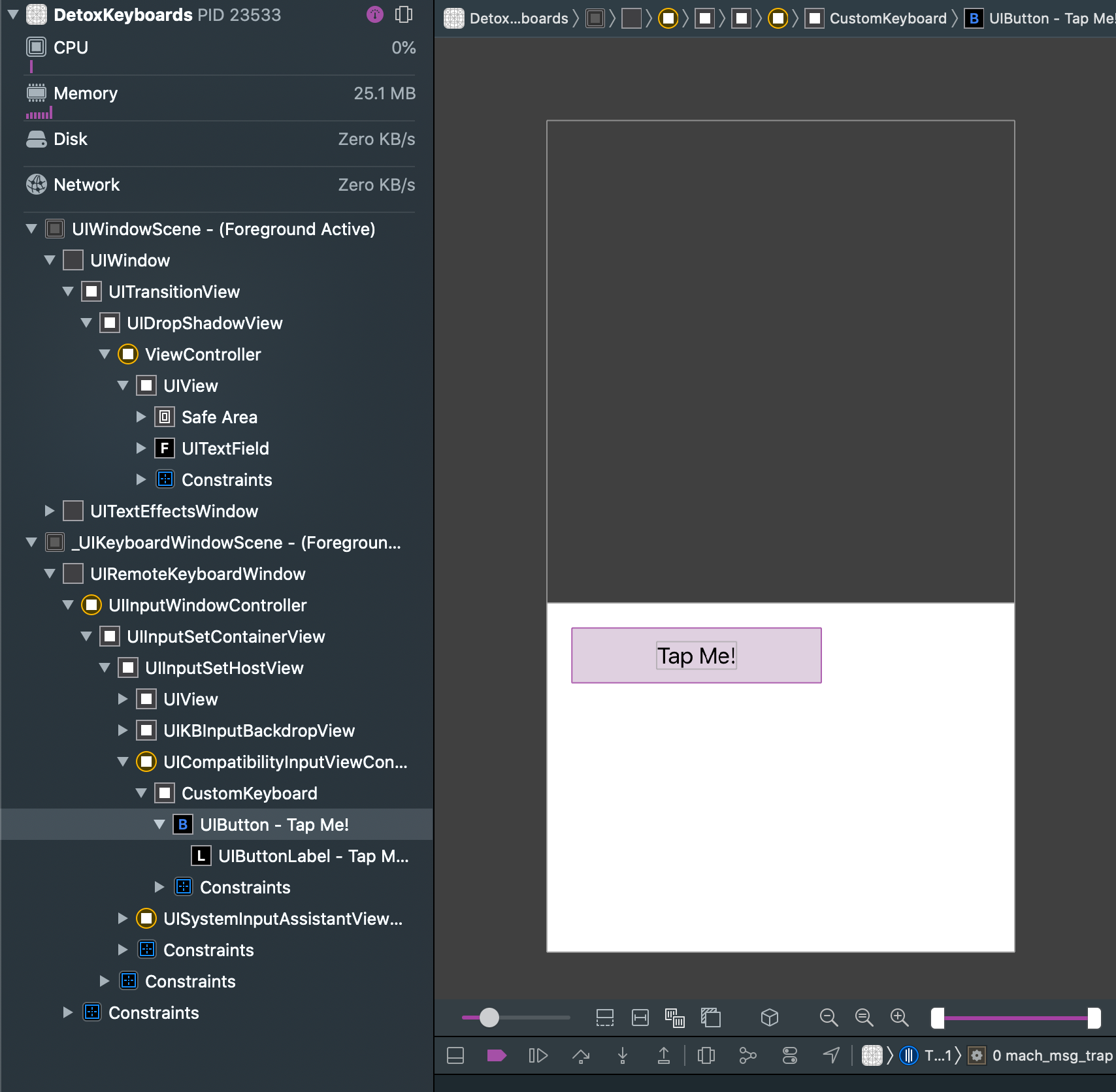Image resolution: width=1116 pixels, height=1092 pixels.
Task: Toggle the Deactivate Breakpoints flag
Action: (497, 1055)
